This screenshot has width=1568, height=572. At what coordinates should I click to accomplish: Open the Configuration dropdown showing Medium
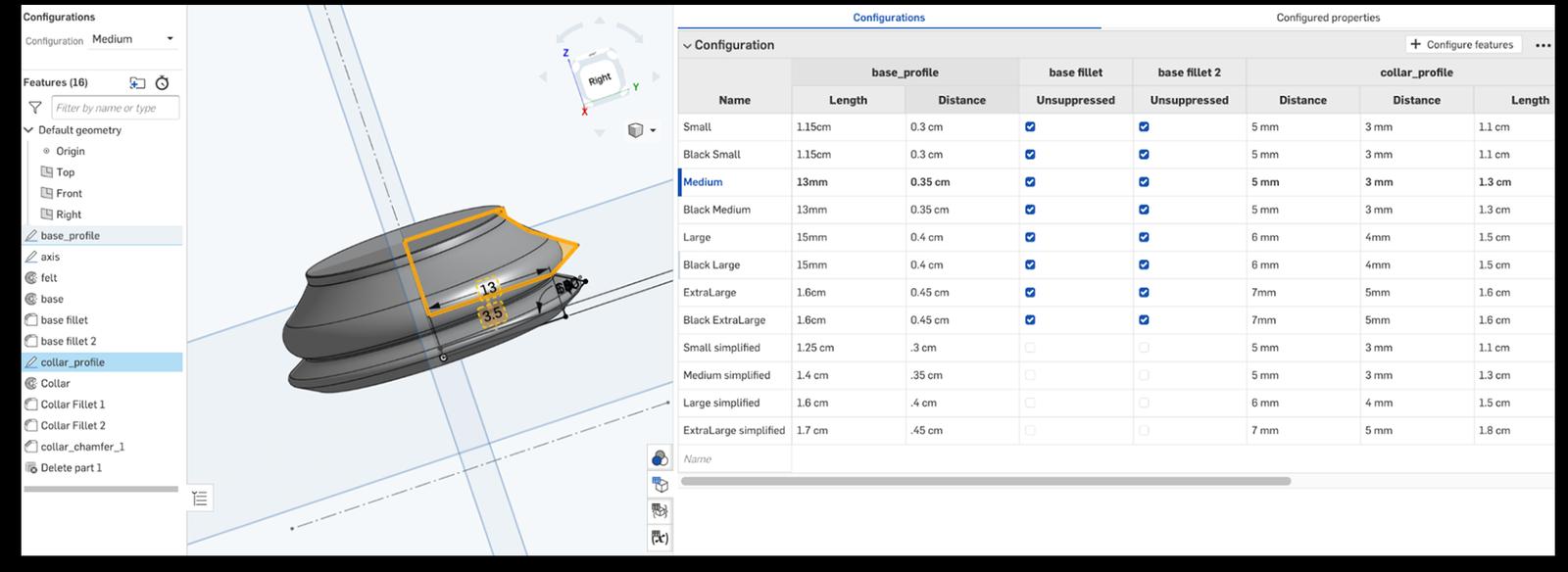click(133, 39)
